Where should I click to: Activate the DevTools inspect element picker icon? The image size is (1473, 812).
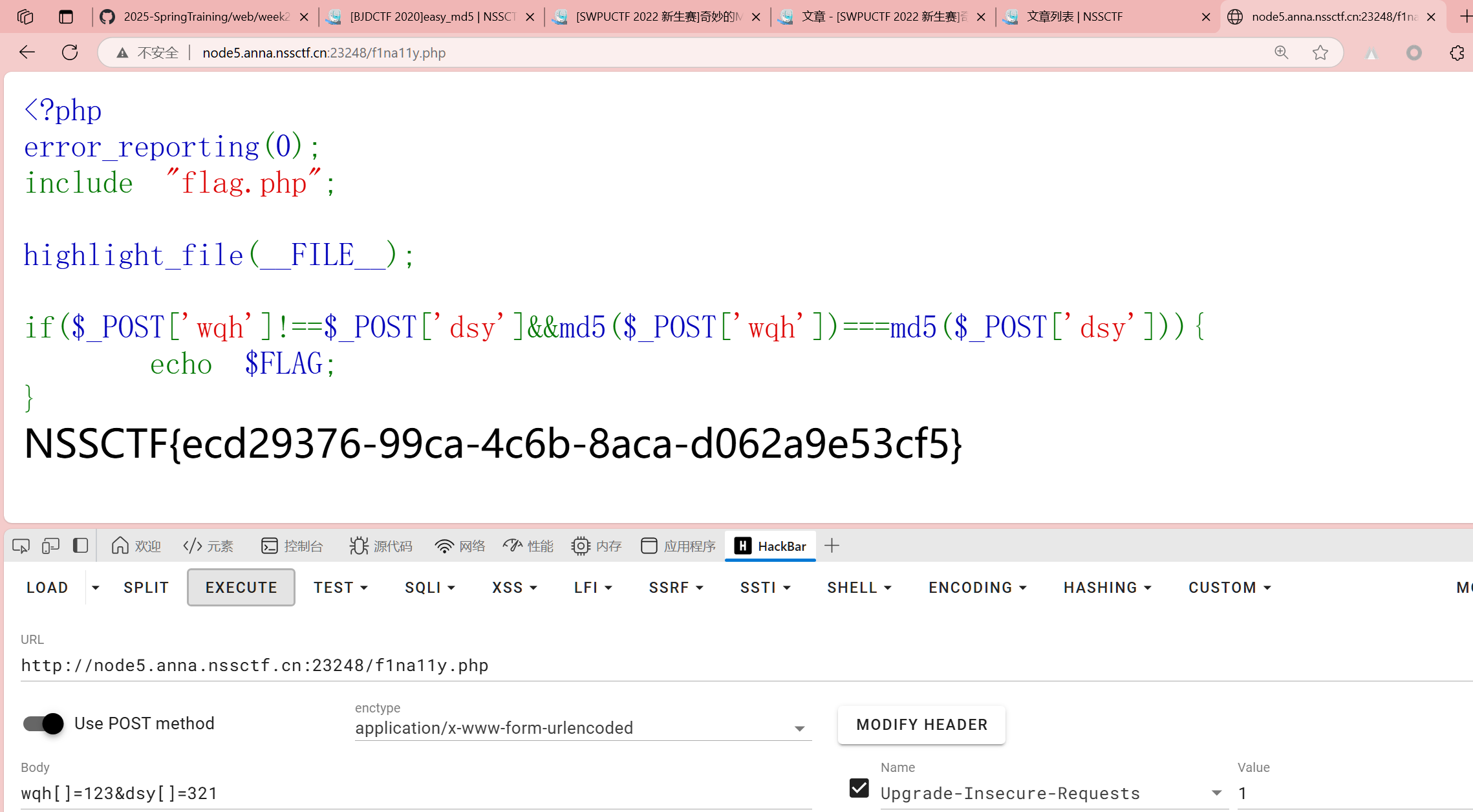[21, 546]
